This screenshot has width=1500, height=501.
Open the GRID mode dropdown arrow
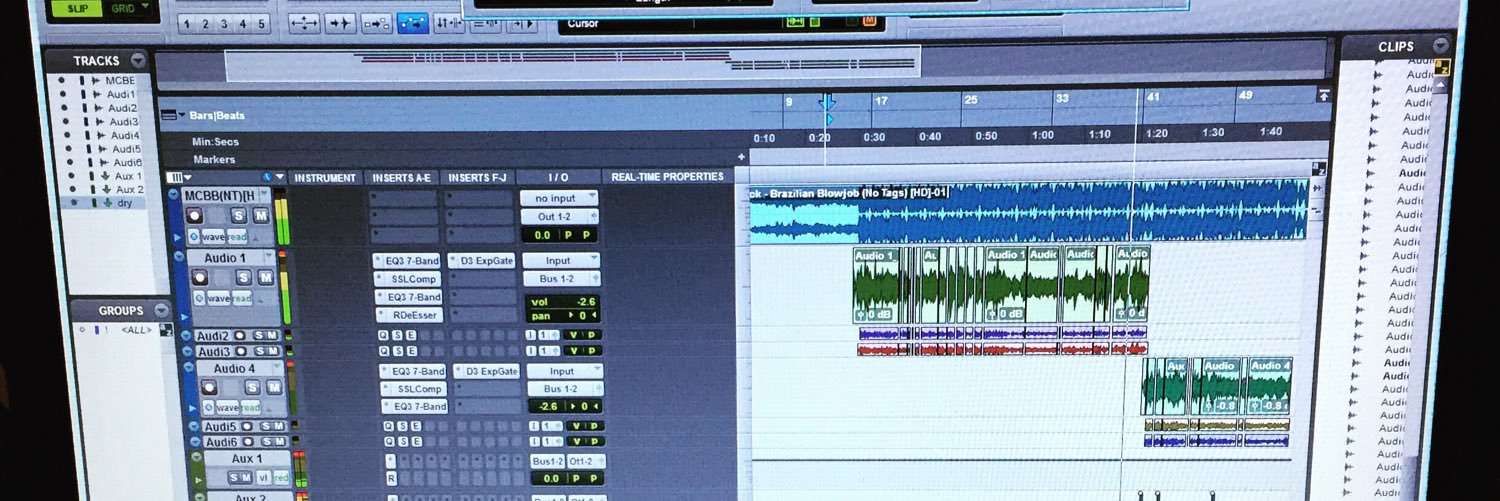[145, 7]
